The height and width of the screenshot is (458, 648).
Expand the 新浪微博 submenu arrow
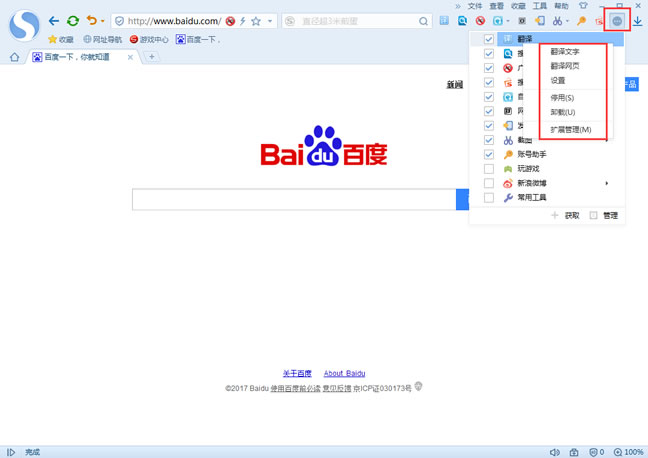[607, 183]
